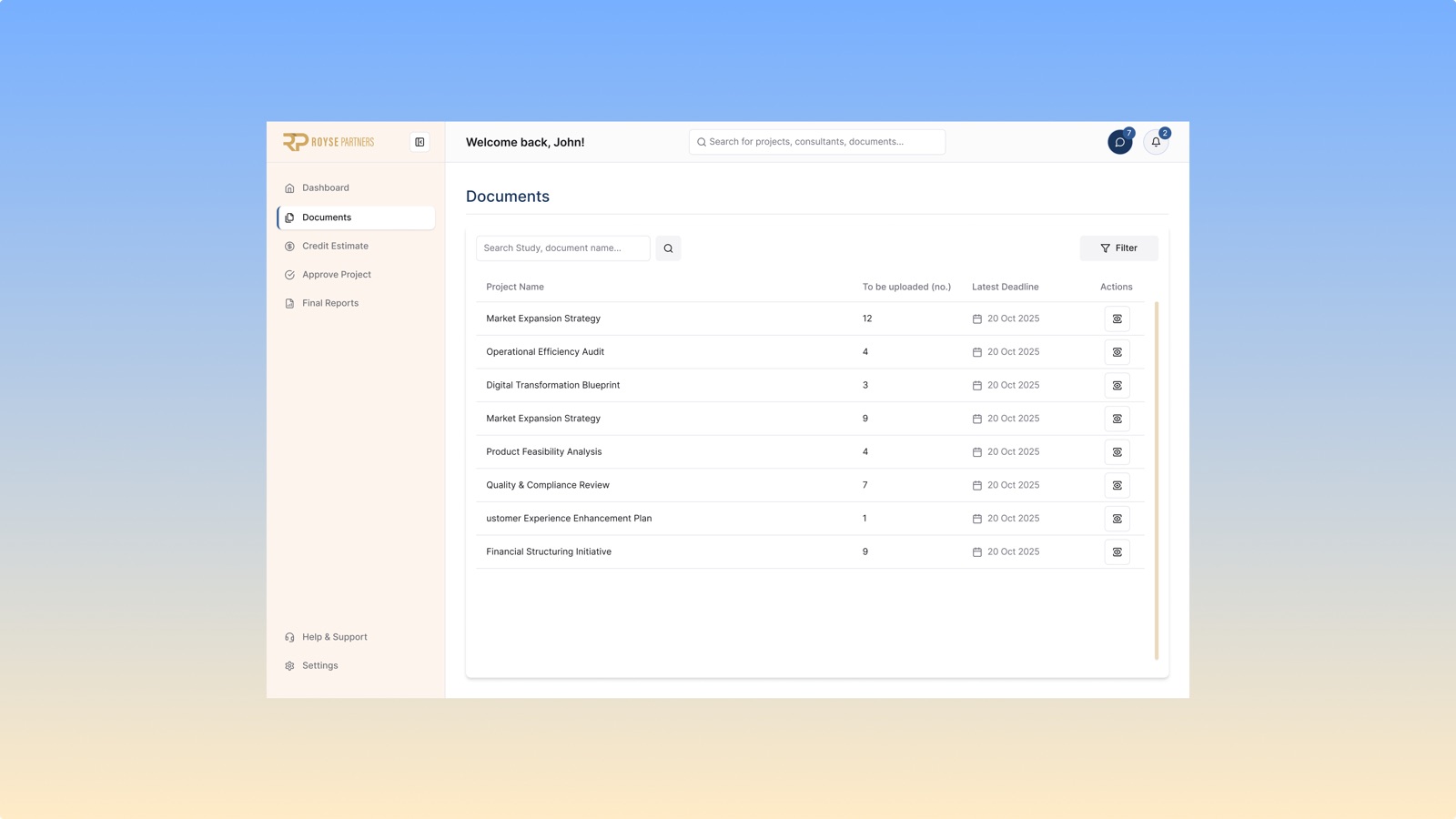View Digital Transformation Blueprint documents

pyautogui.click(x=1117, y=385)
